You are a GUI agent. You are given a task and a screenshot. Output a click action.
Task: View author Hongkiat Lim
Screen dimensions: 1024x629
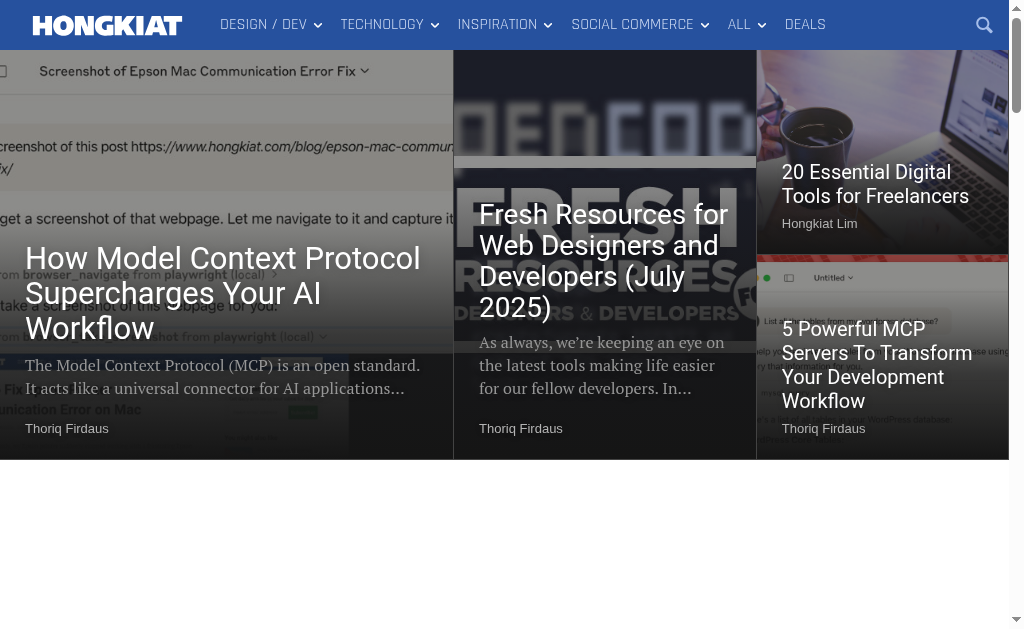[x=819, y=224]
